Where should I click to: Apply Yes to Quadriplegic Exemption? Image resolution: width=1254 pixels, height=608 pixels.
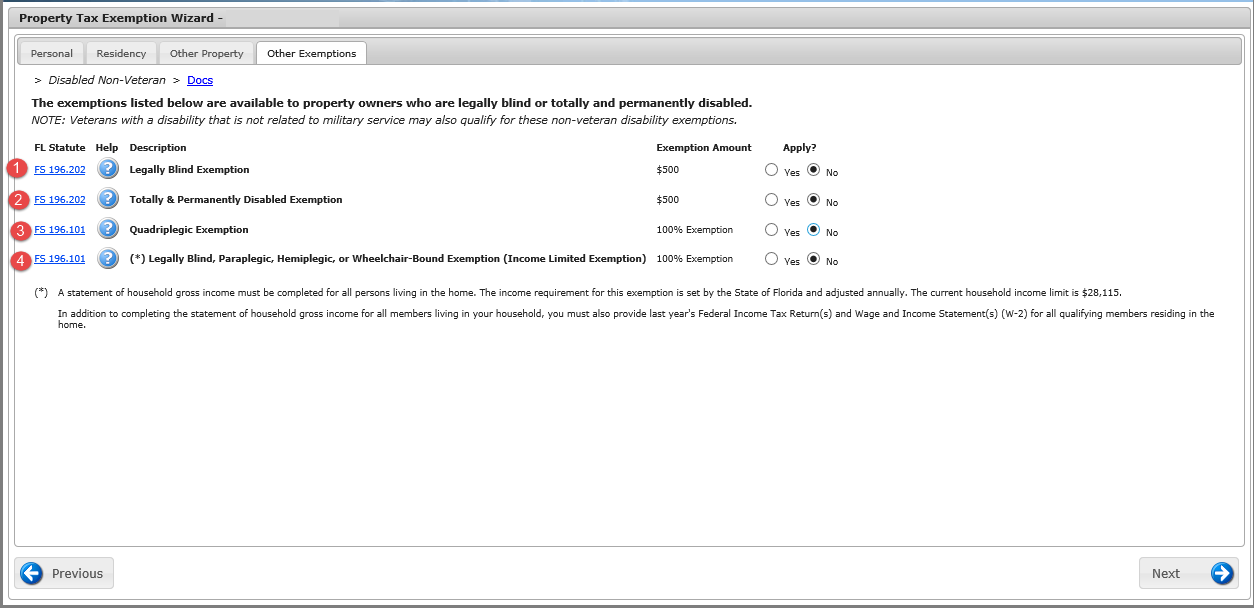pos(771,230)
